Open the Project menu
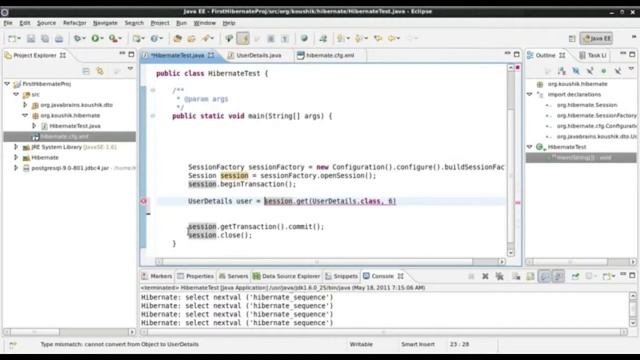640x360 pixels. click(160, 23)
